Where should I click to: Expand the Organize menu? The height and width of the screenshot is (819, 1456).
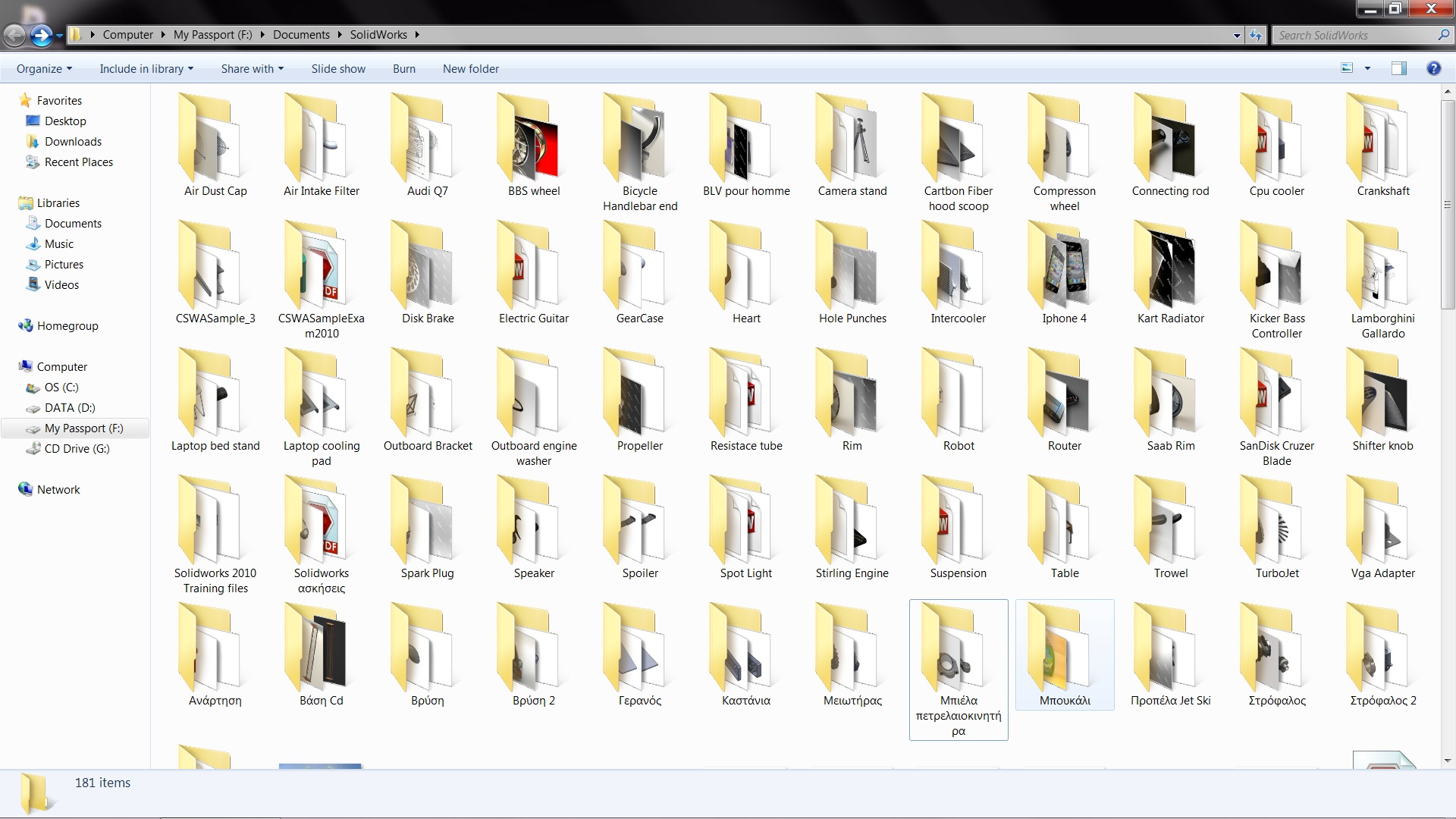tap(44, 69)
